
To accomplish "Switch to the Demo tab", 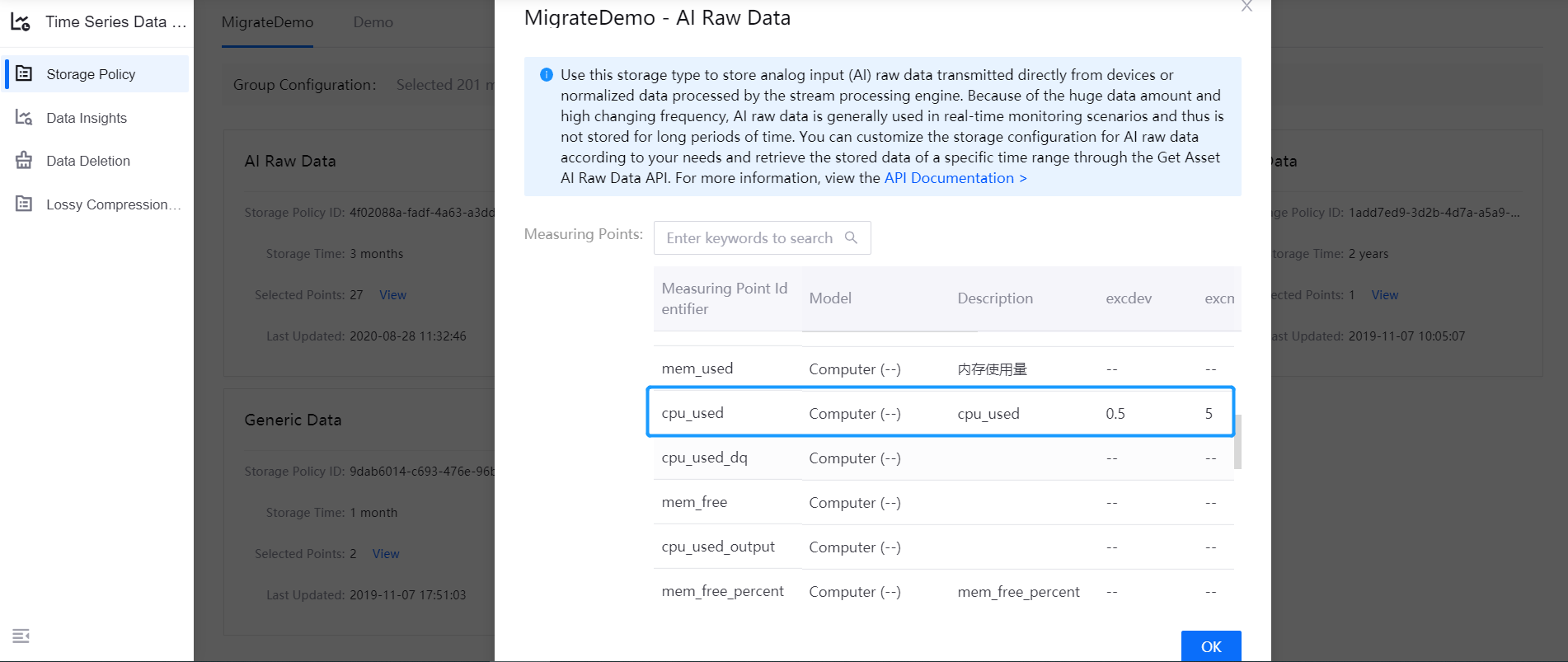I will pyautogui.click(x=373, y=22).
